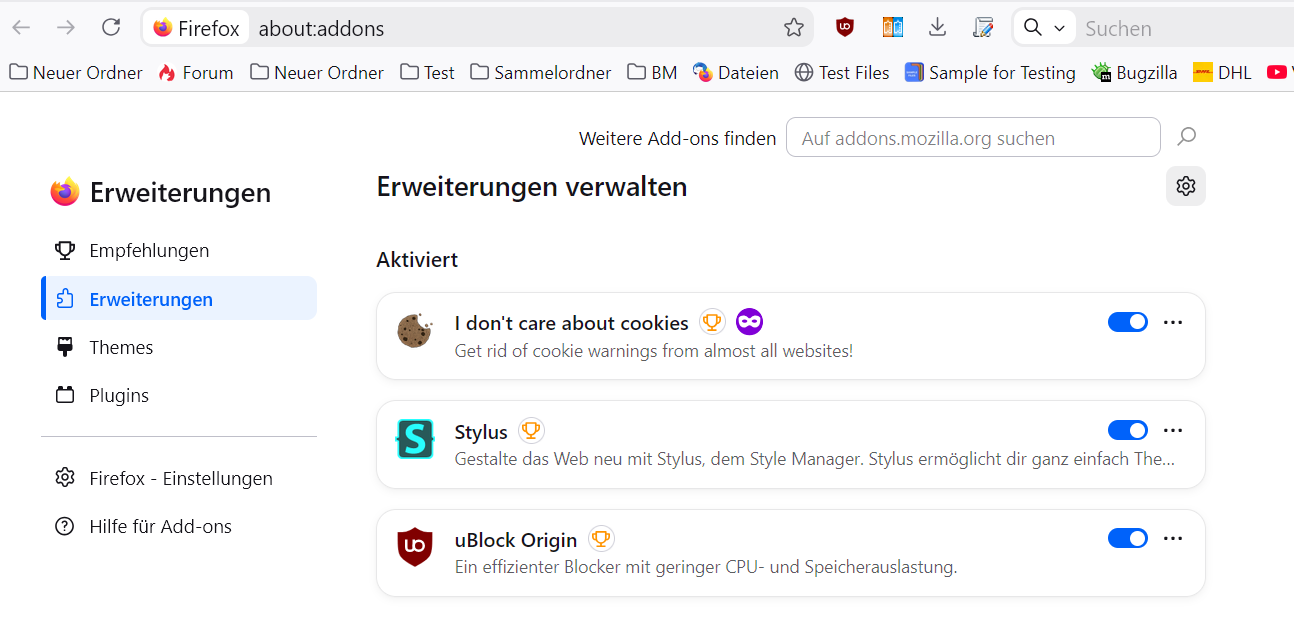
Task: Click the magnifier to search add-ons
Action: coord(1187,137)
